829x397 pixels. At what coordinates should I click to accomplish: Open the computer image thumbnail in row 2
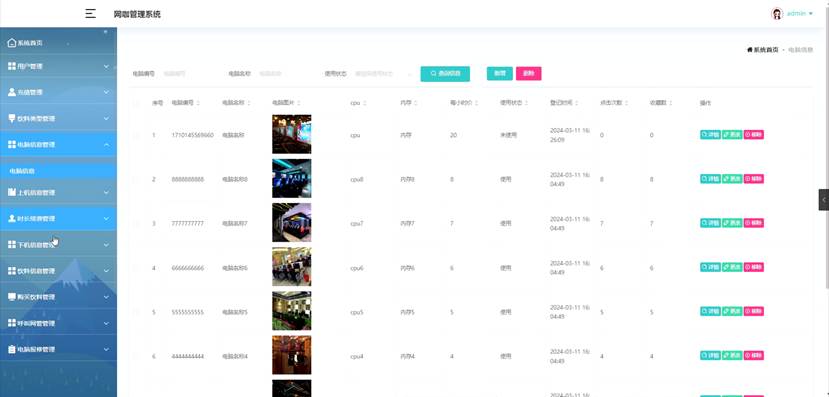292,179
